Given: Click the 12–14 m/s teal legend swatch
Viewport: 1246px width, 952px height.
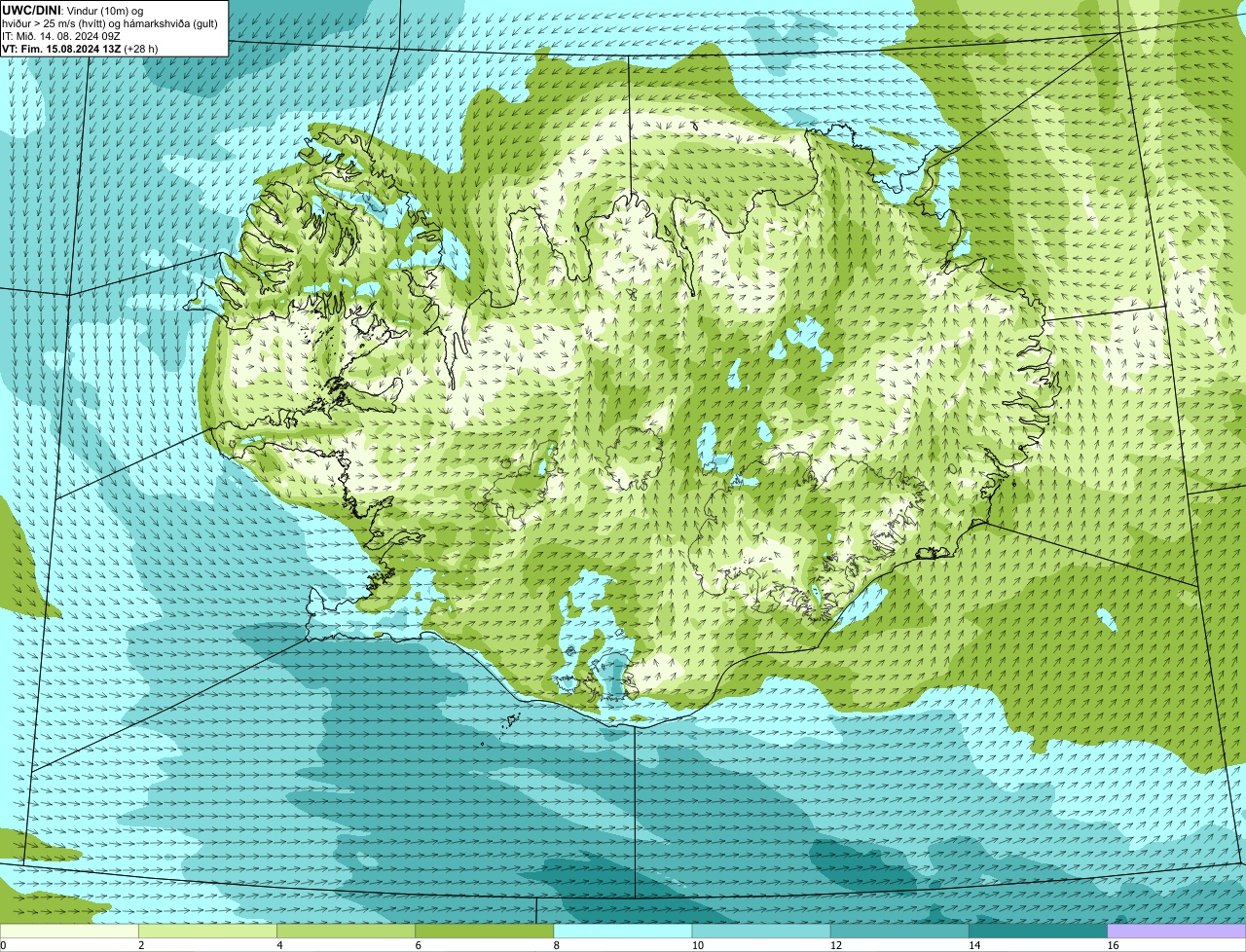Looking at the screenshot, I should tap(899, 931).
